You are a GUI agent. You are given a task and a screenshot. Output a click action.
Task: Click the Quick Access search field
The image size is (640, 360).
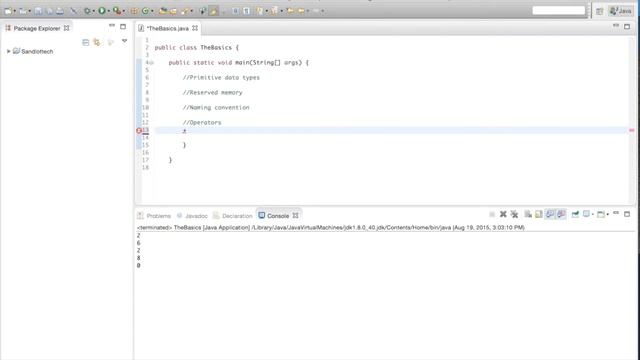point(559,11)
